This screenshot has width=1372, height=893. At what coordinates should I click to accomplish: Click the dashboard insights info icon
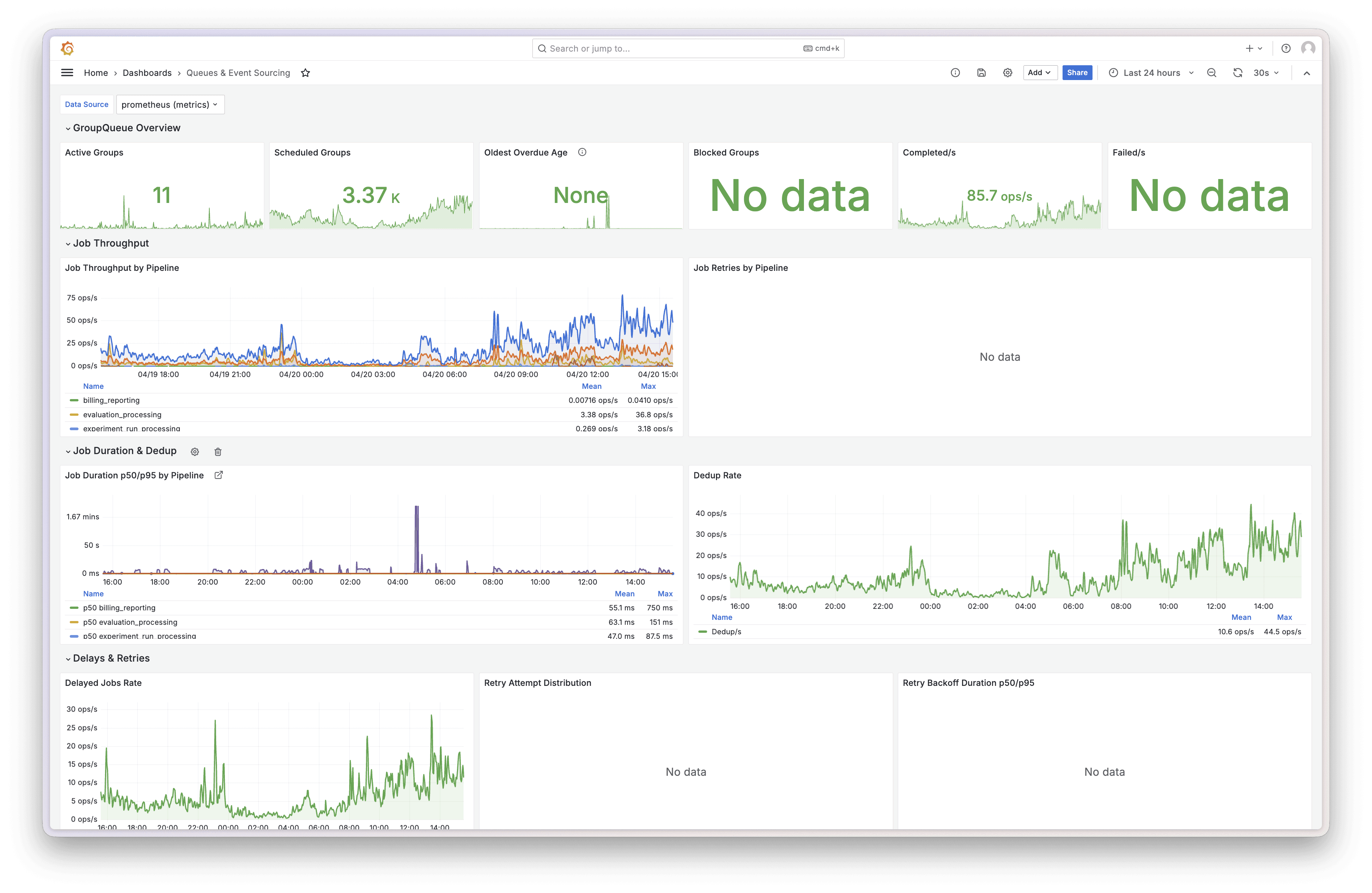pyautogui.click(x=955, y=72)
